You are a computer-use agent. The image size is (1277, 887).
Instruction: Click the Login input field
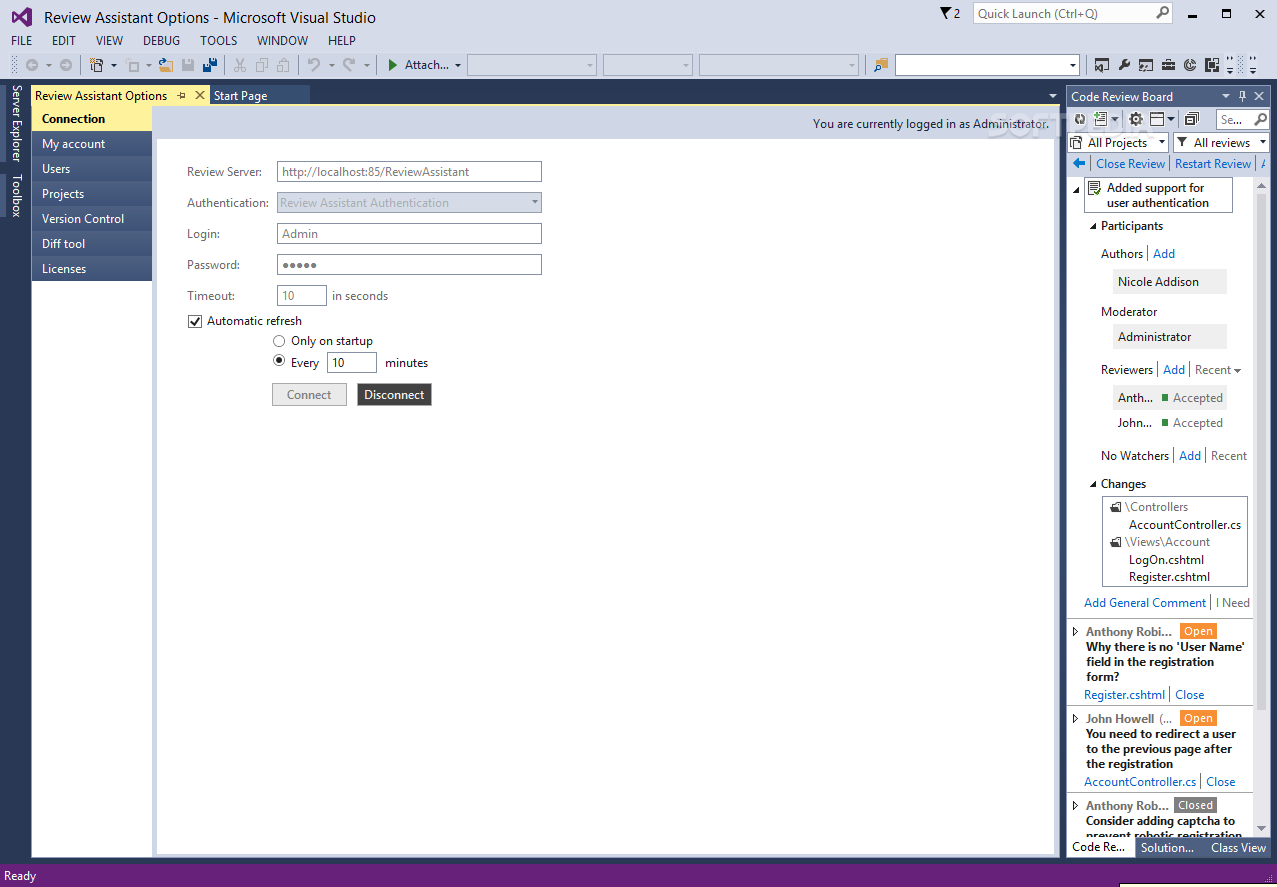409,234
